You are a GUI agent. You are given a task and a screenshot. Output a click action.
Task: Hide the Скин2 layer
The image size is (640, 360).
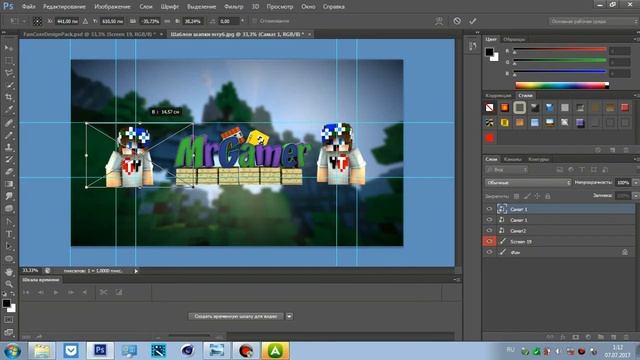point(489,231)
